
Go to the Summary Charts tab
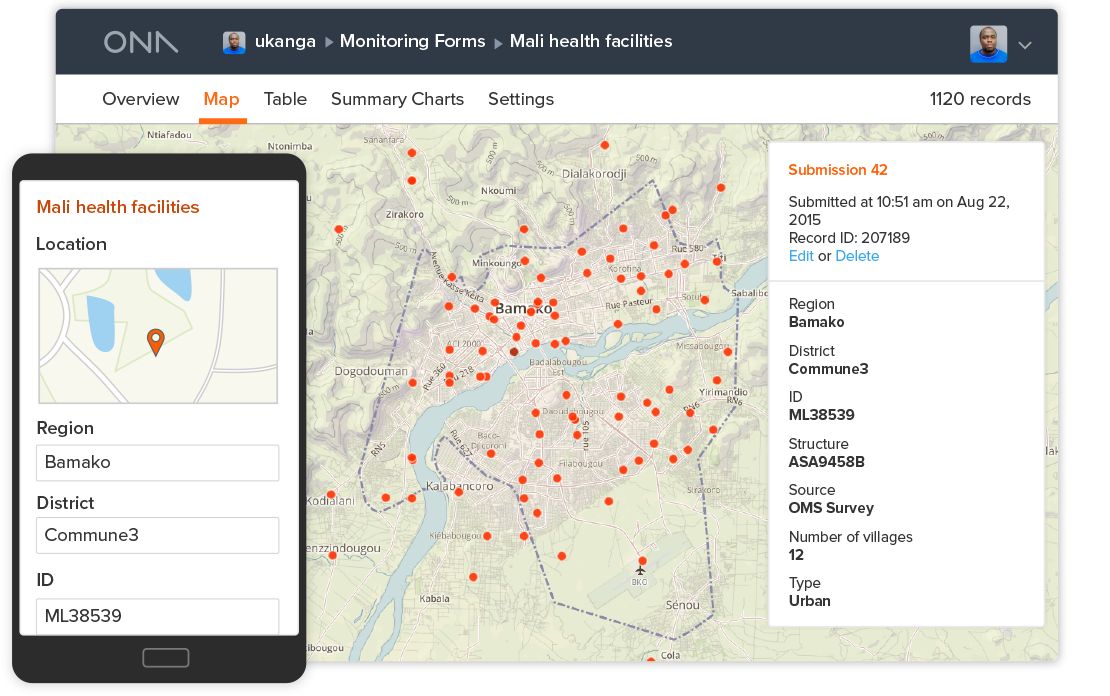coord(397,99)
